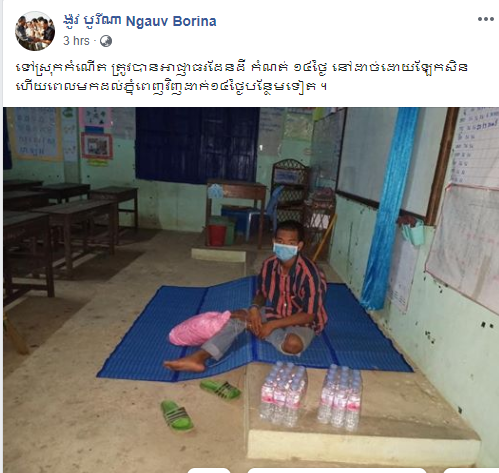Click the pink bag in the photo
499x473 pixels.
(x=199, y=328)
